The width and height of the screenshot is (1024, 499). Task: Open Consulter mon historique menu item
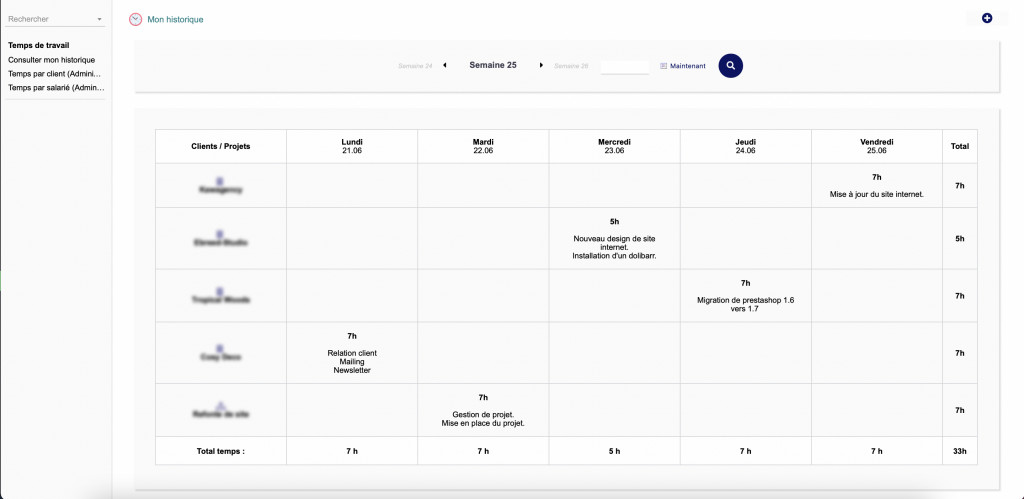pos(52,60)
